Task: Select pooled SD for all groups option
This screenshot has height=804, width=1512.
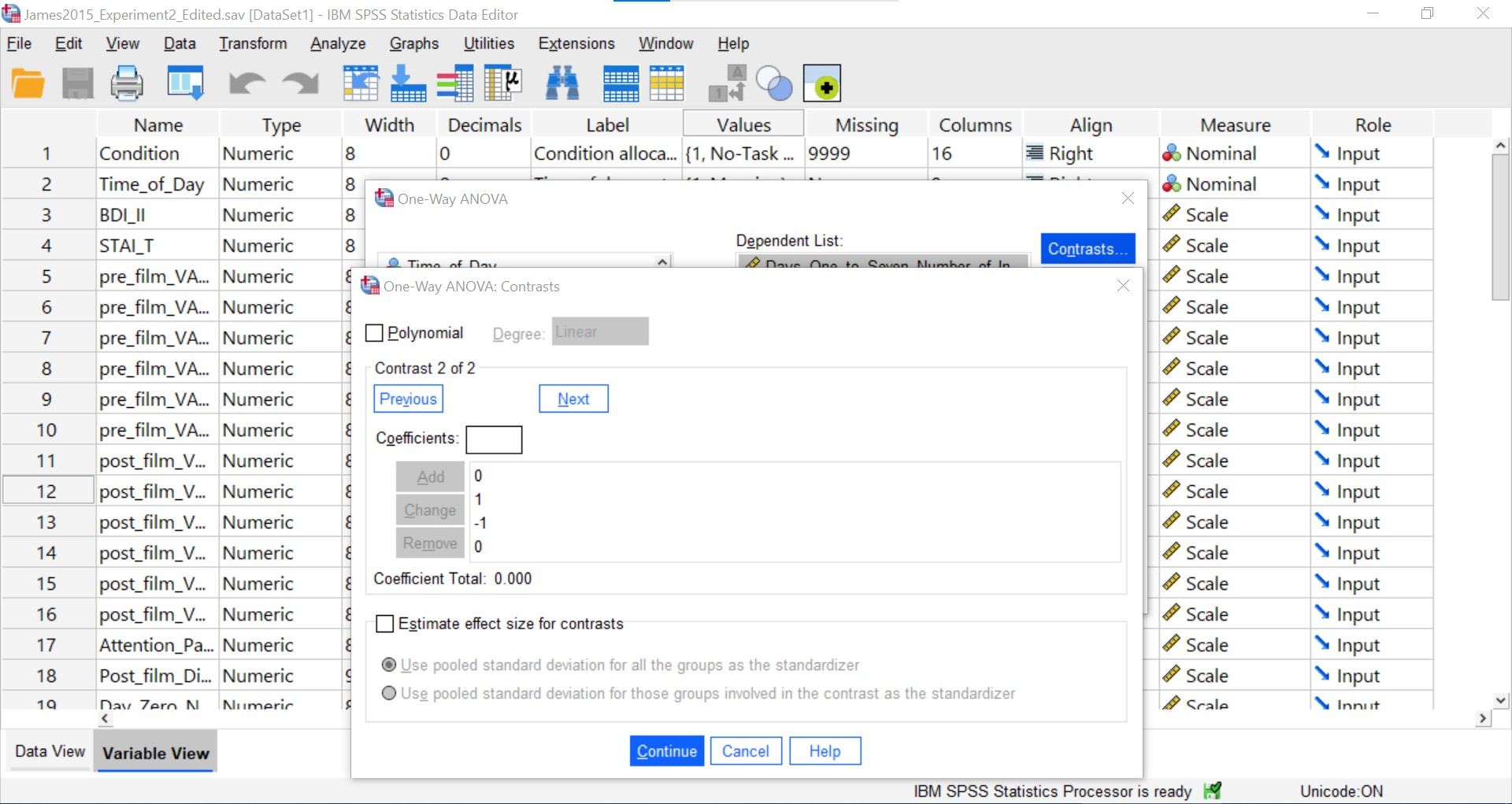Action: coord(389,665)
